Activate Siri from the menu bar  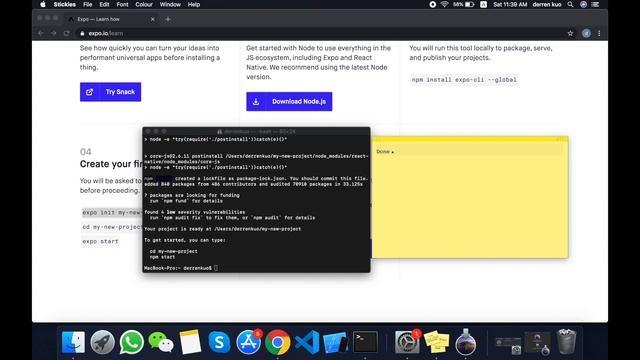tap(583, 4)
